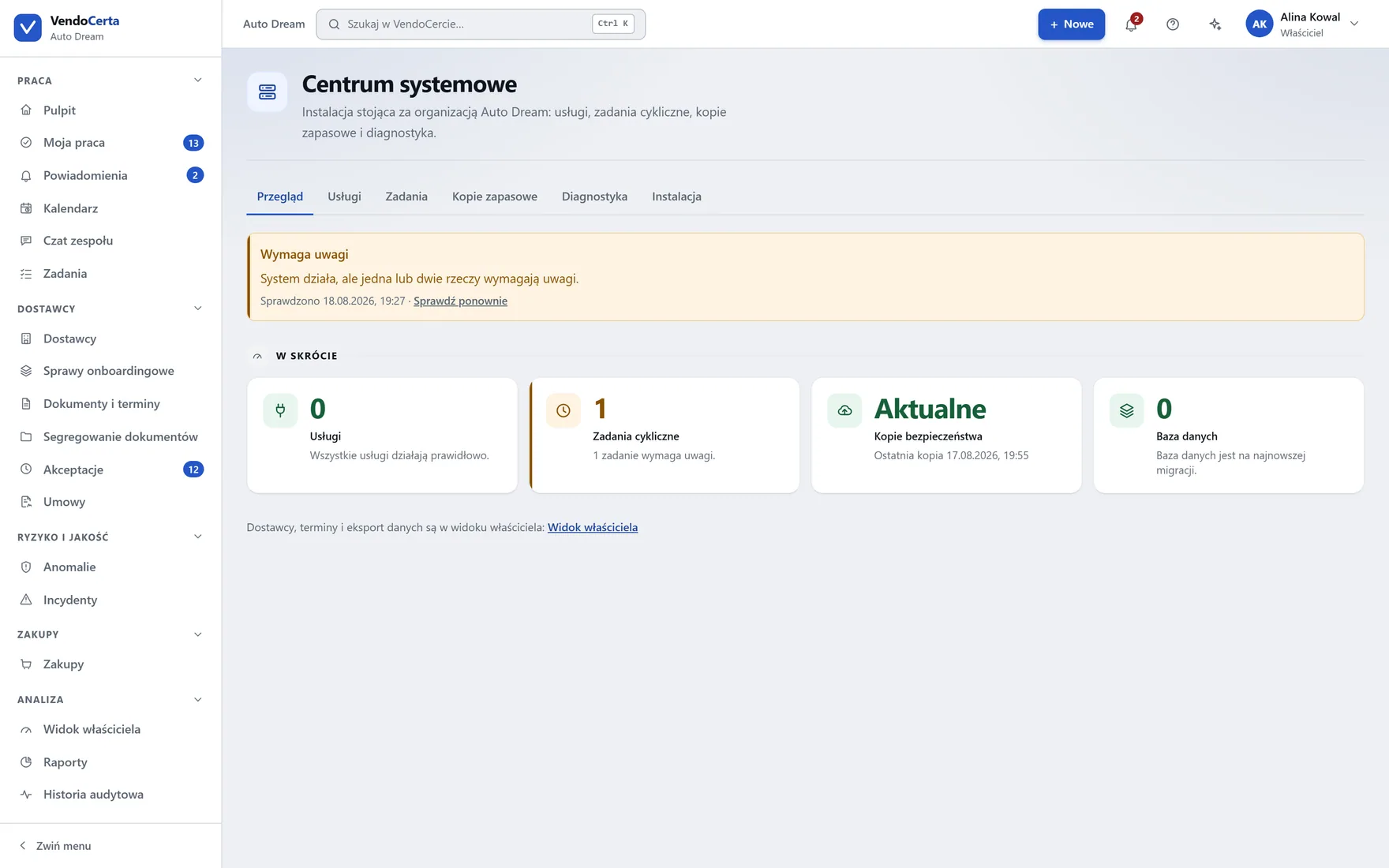This screenshot has width=1389, height=868.
Task: Open the help question mark icon
Action: (1173, 24)
